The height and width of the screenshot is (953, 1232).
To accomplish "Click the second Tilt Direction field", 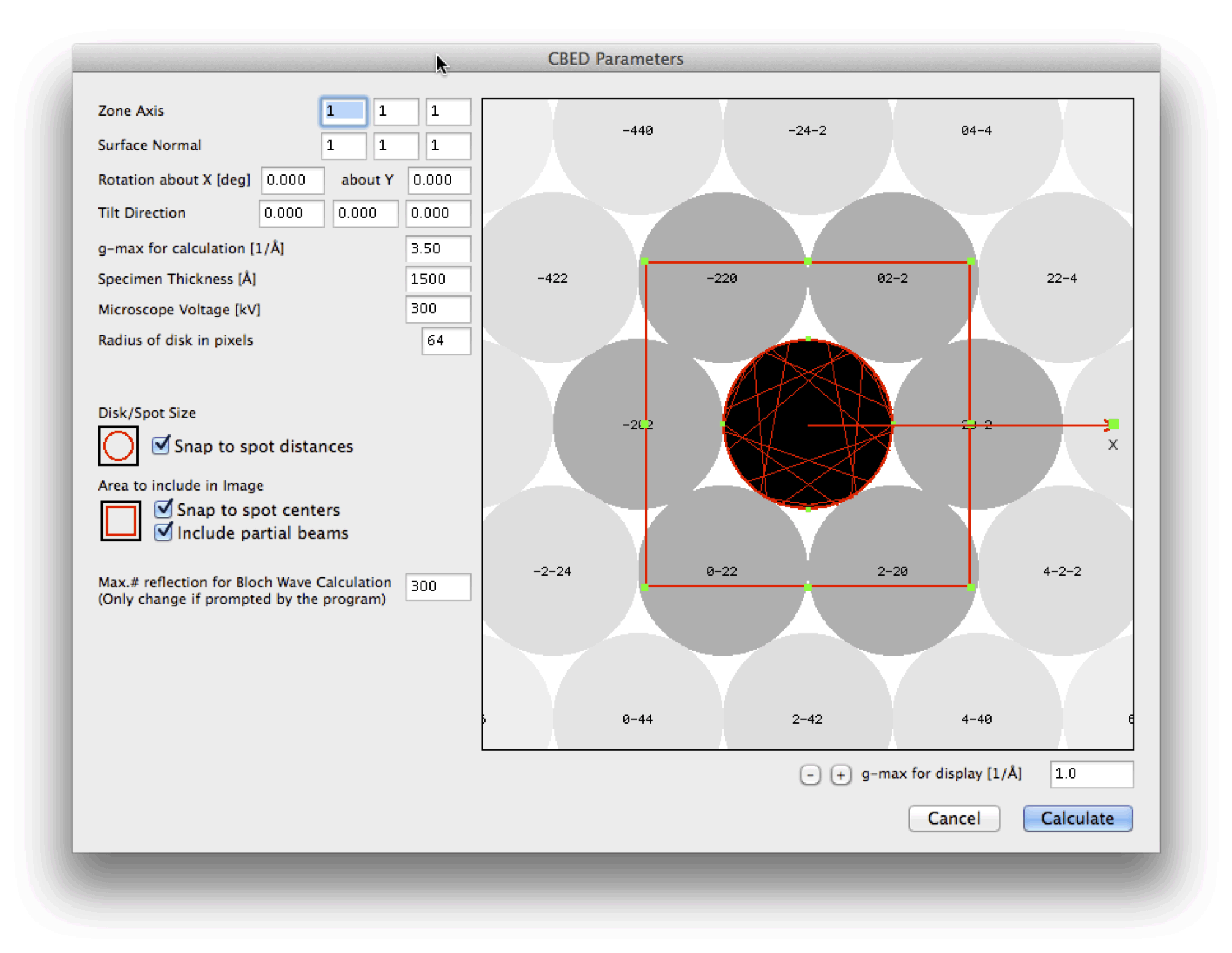I will 365,213.
